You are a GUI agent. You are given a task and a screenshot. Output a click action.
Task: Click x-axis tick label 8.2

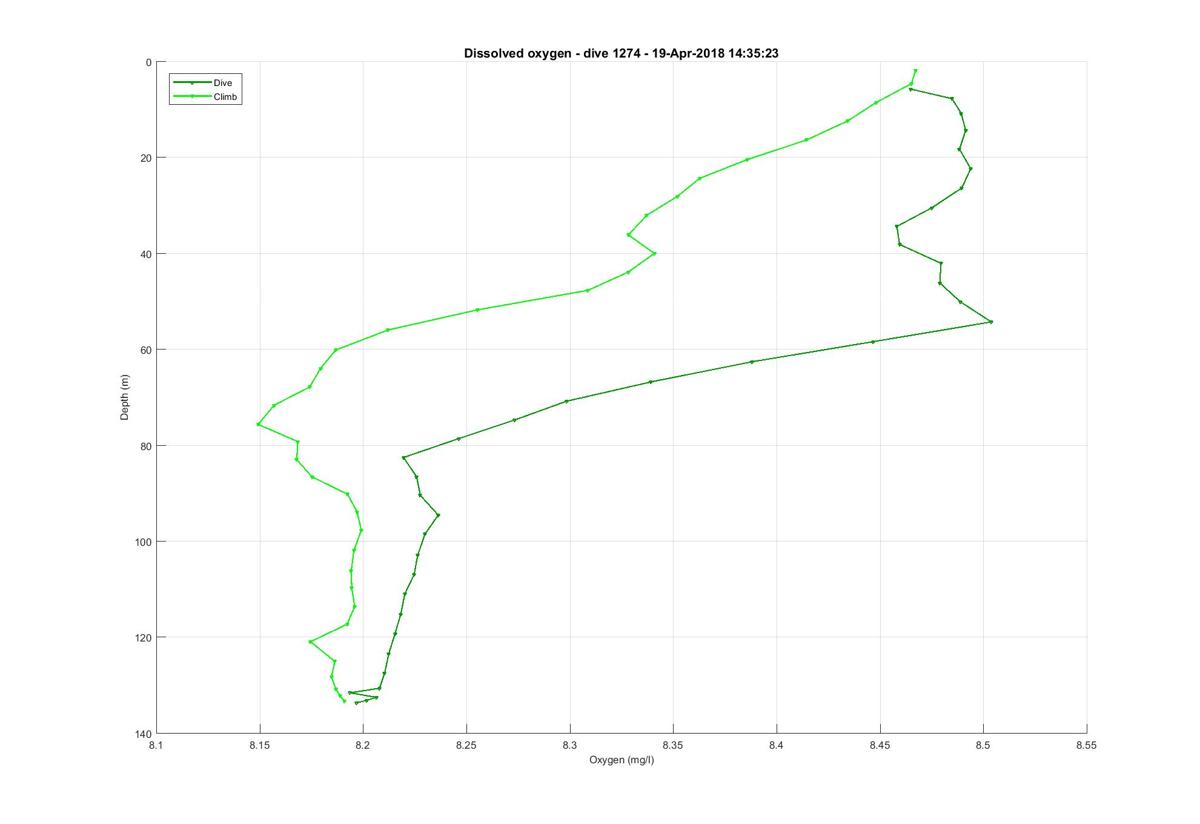click(363, 745)
